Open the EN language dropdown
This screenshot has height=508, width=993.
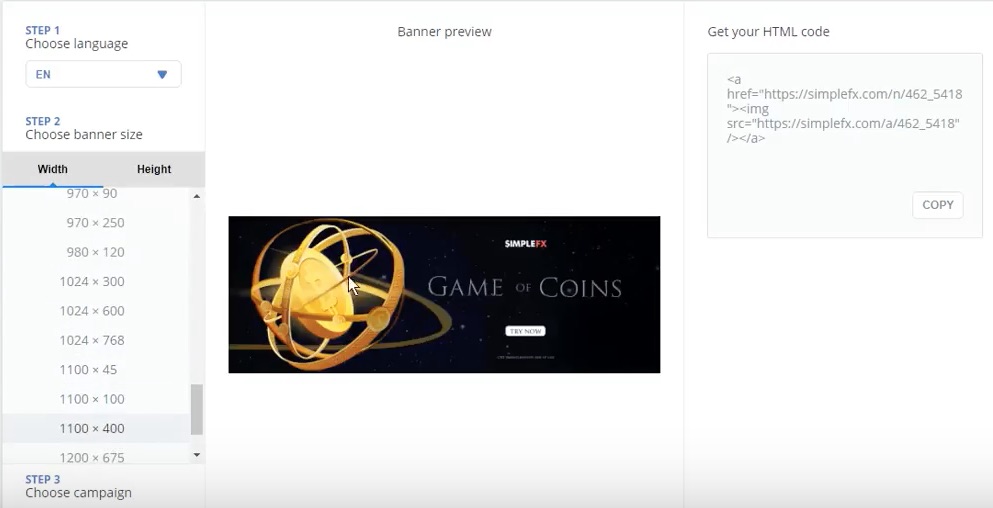tap(103, 74)
